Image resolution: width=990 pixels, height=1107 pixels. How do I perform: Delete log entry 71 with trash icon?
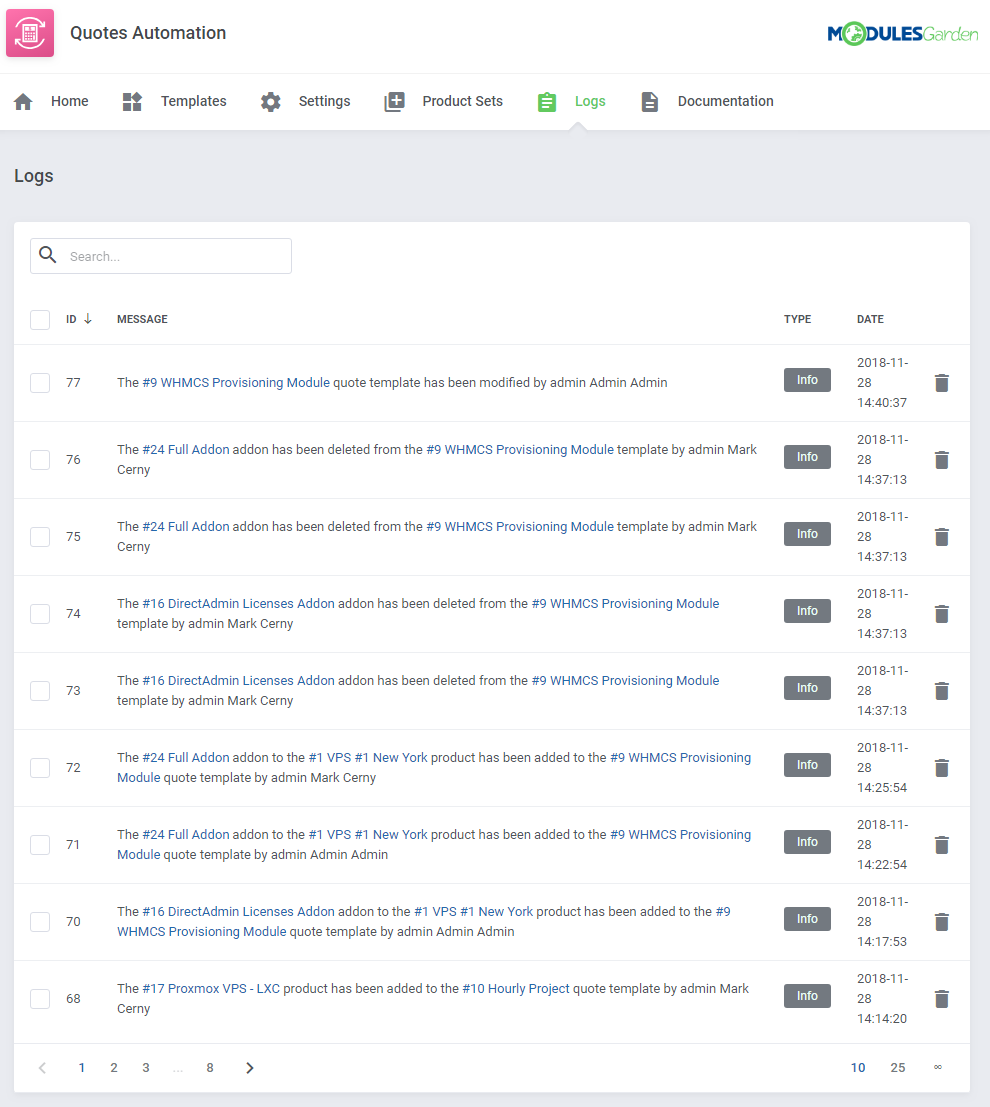941,844
